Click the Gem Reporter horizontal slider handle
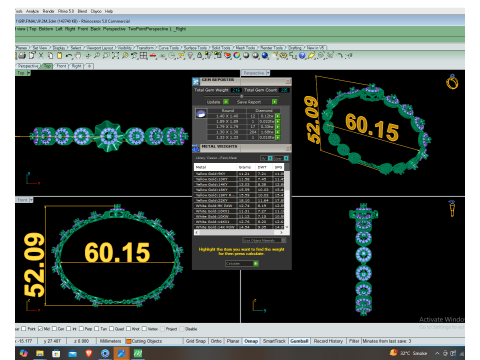This screenshot has height=360, width=480. (242, 96)
